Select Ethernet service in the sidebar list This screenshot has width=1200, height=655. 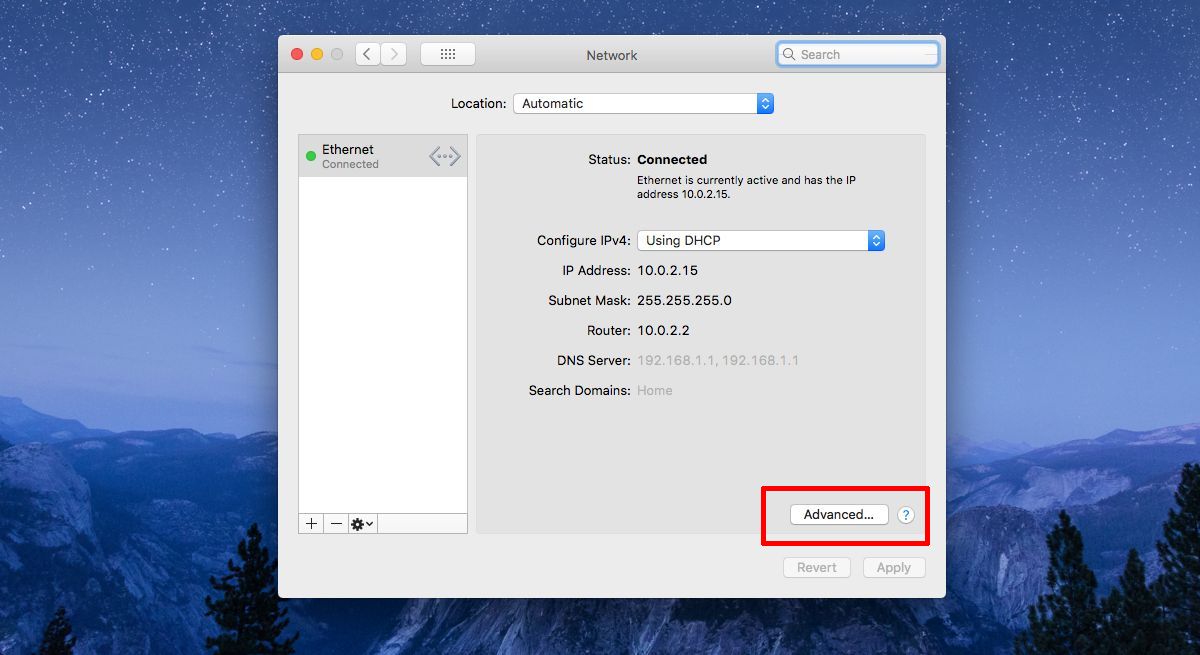[x=383, y=156]
